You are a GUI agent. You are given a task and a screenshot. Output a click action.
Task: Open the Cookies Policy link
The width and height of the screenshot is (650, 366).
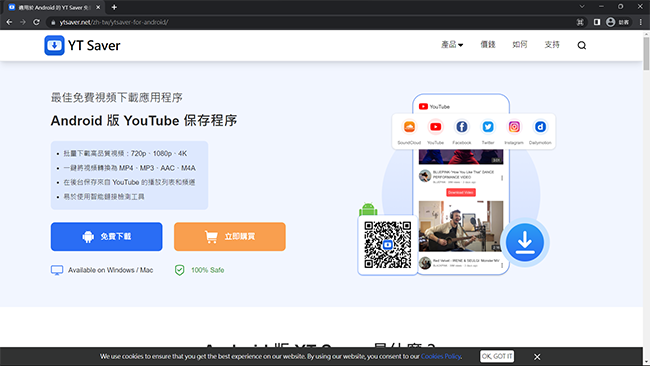coord(441,356)
